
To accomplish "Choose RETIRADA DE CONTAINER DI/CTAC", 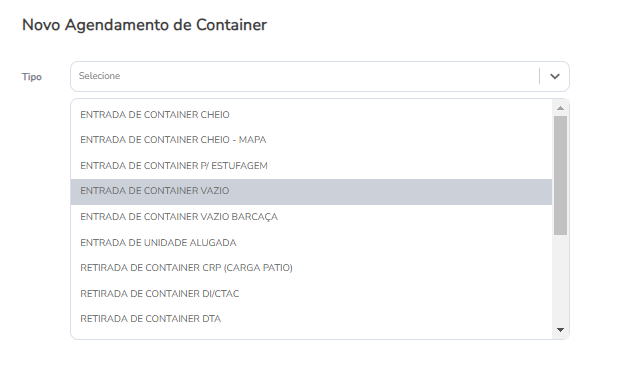I will [311, 294].
